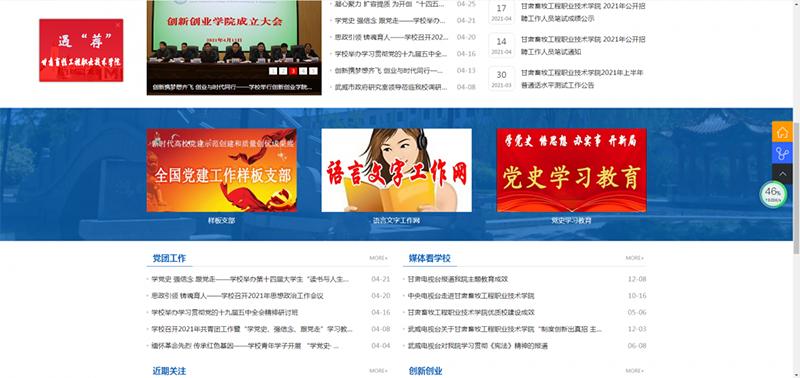Image resolution: width=800 pixels, height=378 pixels.
Task: Open 党团工作 item about 第十四届大学生读书
Action: coord(250,279)
